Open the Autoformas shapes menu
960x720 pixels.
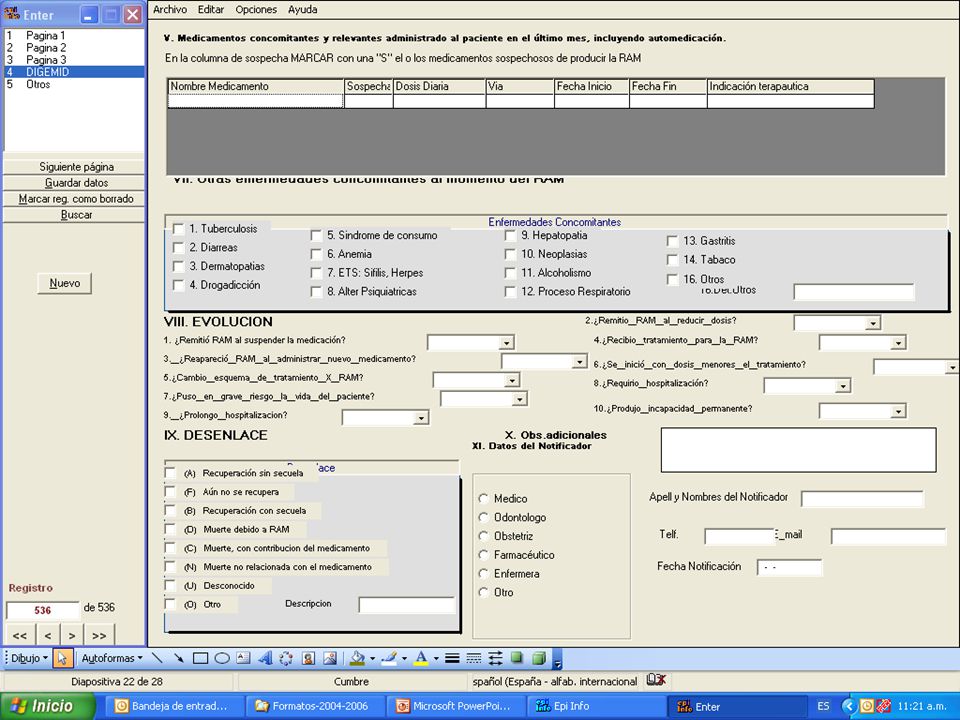pos(111,658)
